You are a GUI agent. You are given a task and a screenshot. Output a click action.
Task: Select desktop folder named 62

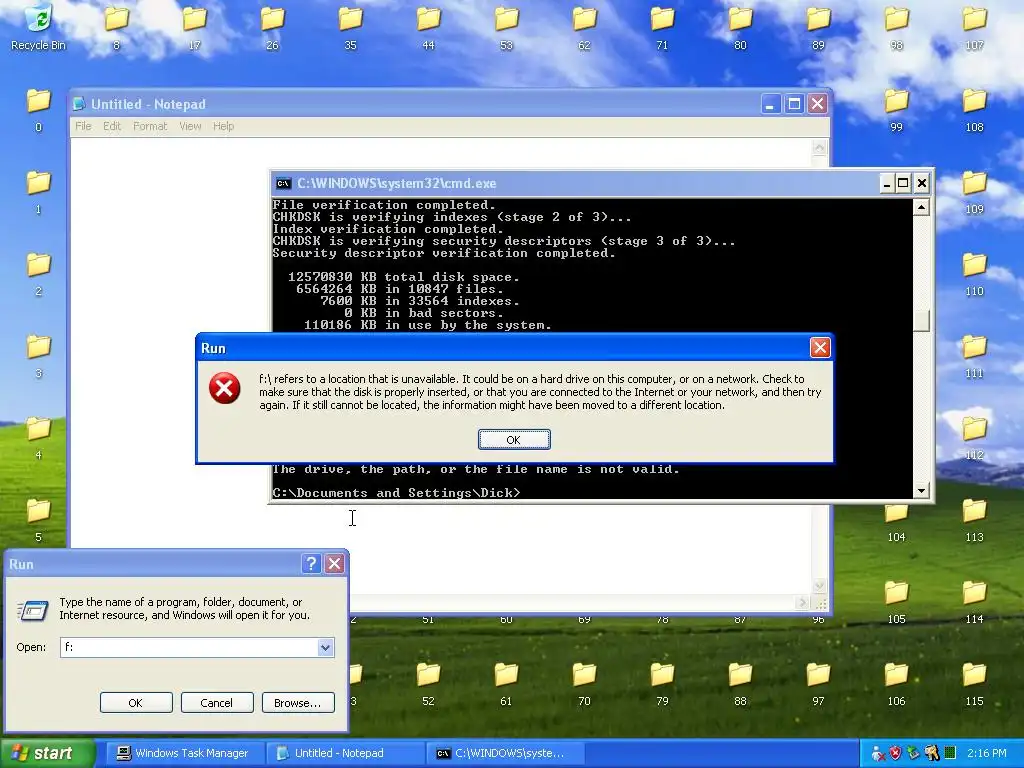pos(584,27)
